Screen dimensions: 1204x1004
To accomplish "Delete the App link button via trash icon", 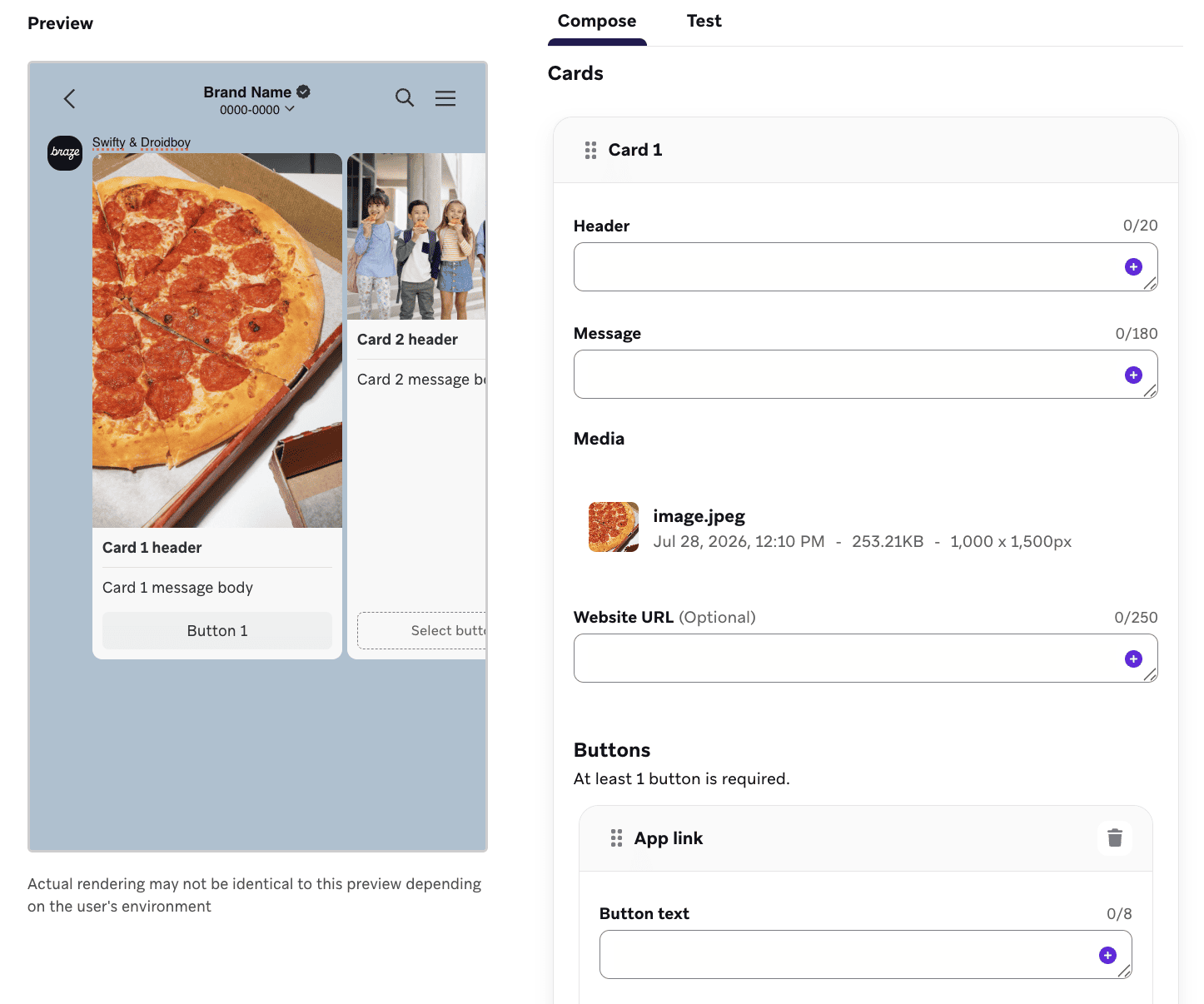I will [1115, 837].
